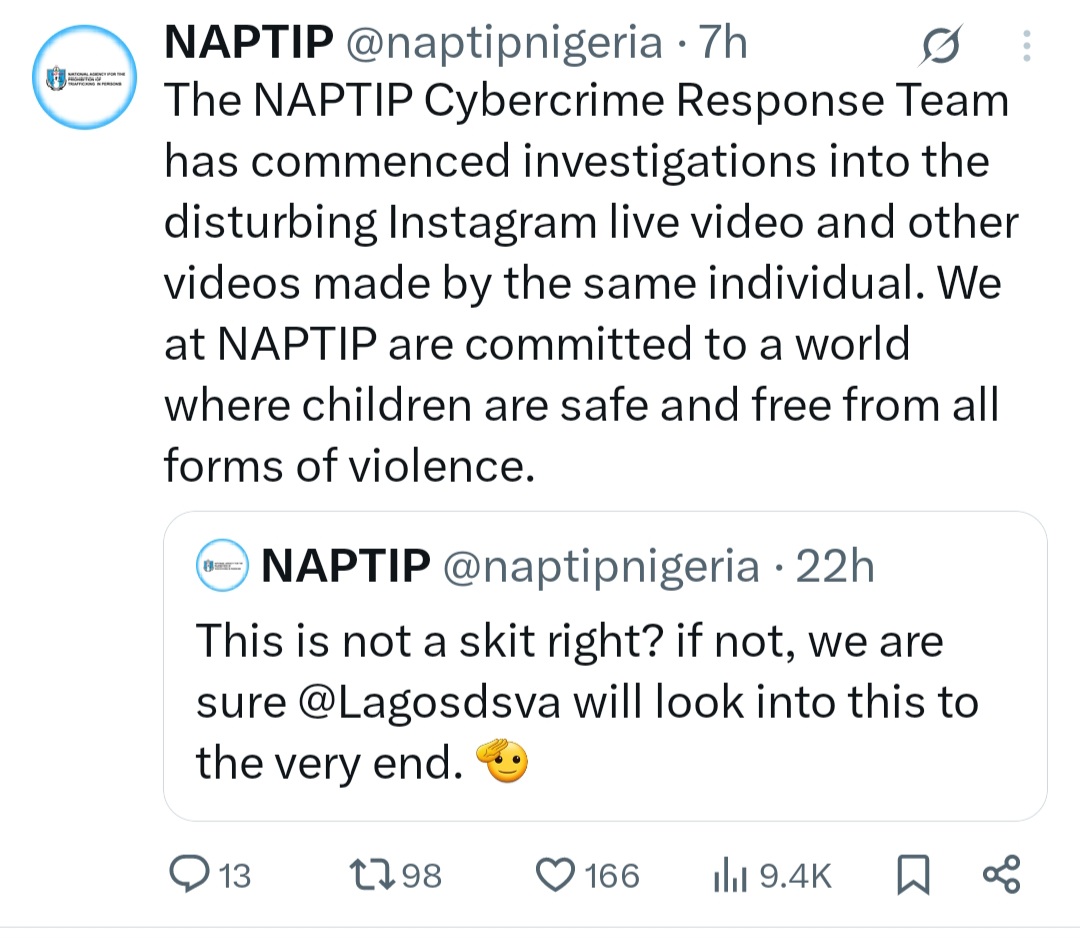Open the Grok slashed-circle icon
Screen dimensions: 1080x939
point(940,46)
